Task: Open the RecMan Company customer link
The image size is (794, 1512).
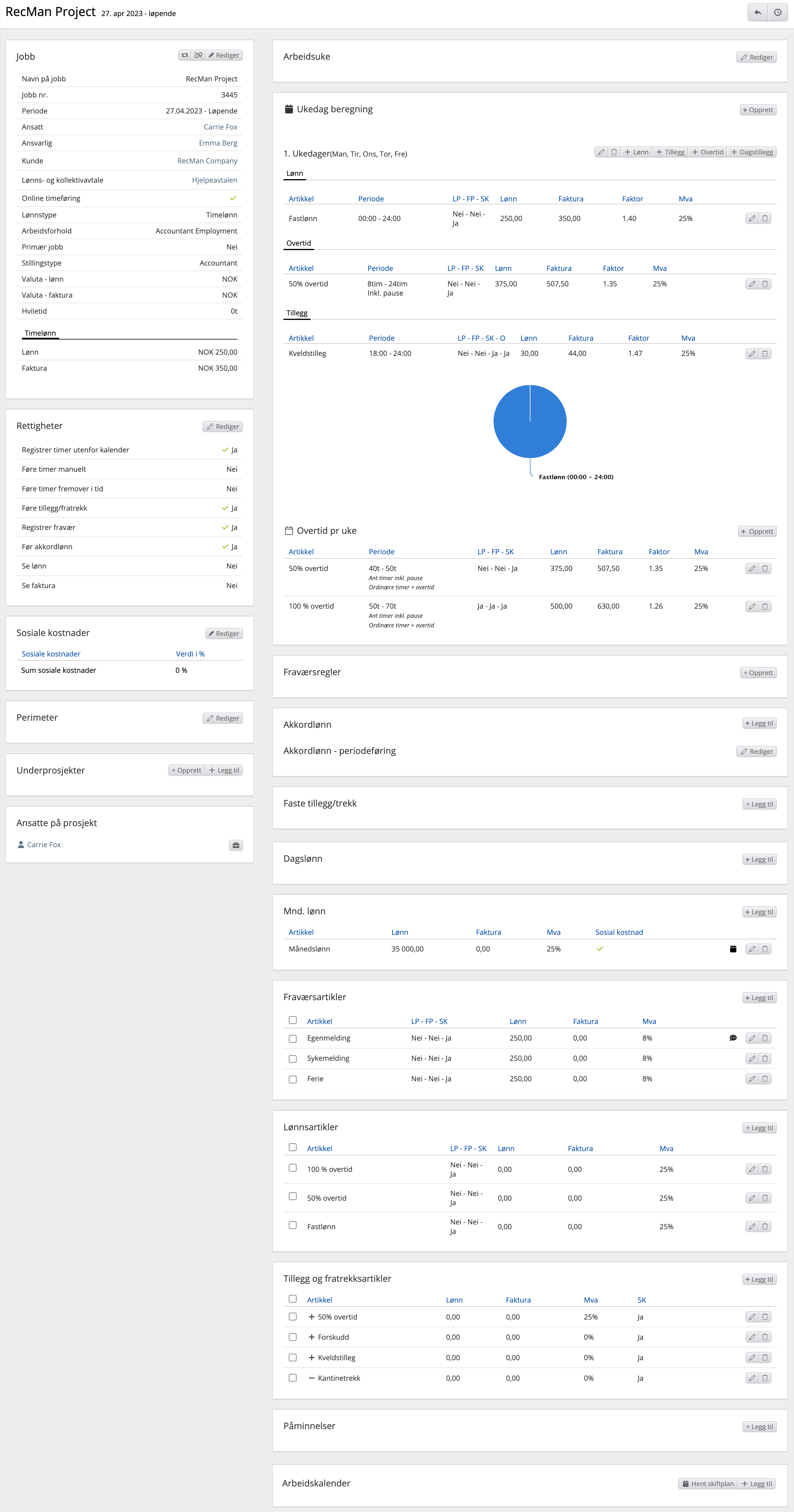Action: [x=207, y=161]
